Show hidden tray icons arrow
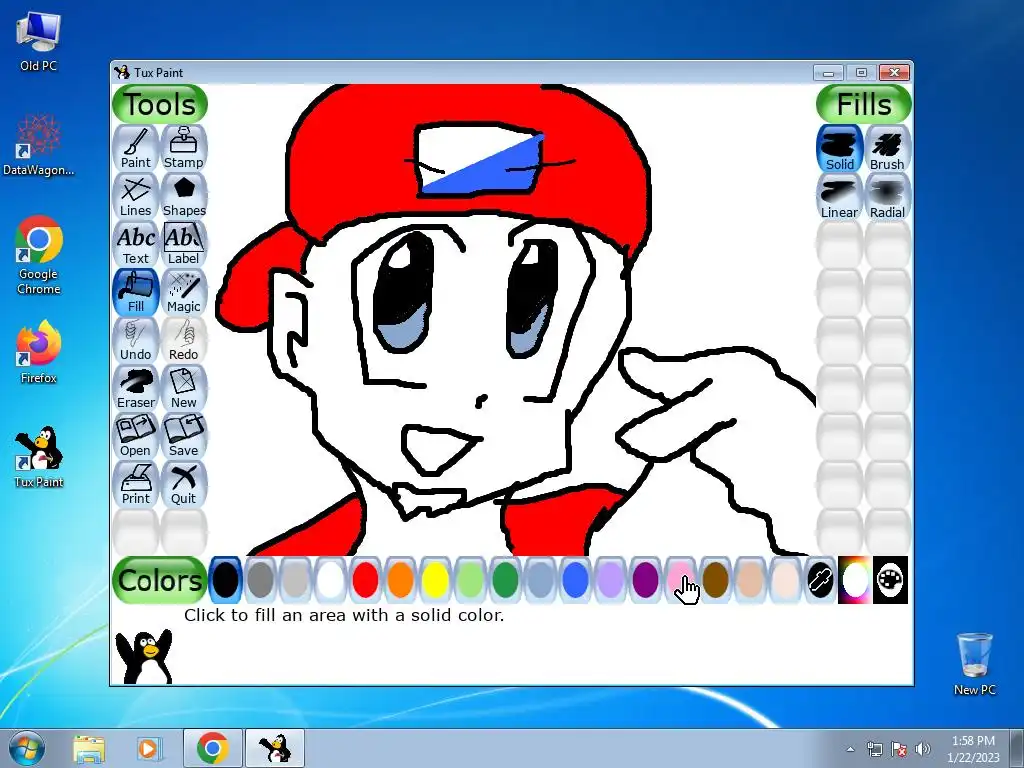The image size is (1024, 768). (x=850, y=749)
